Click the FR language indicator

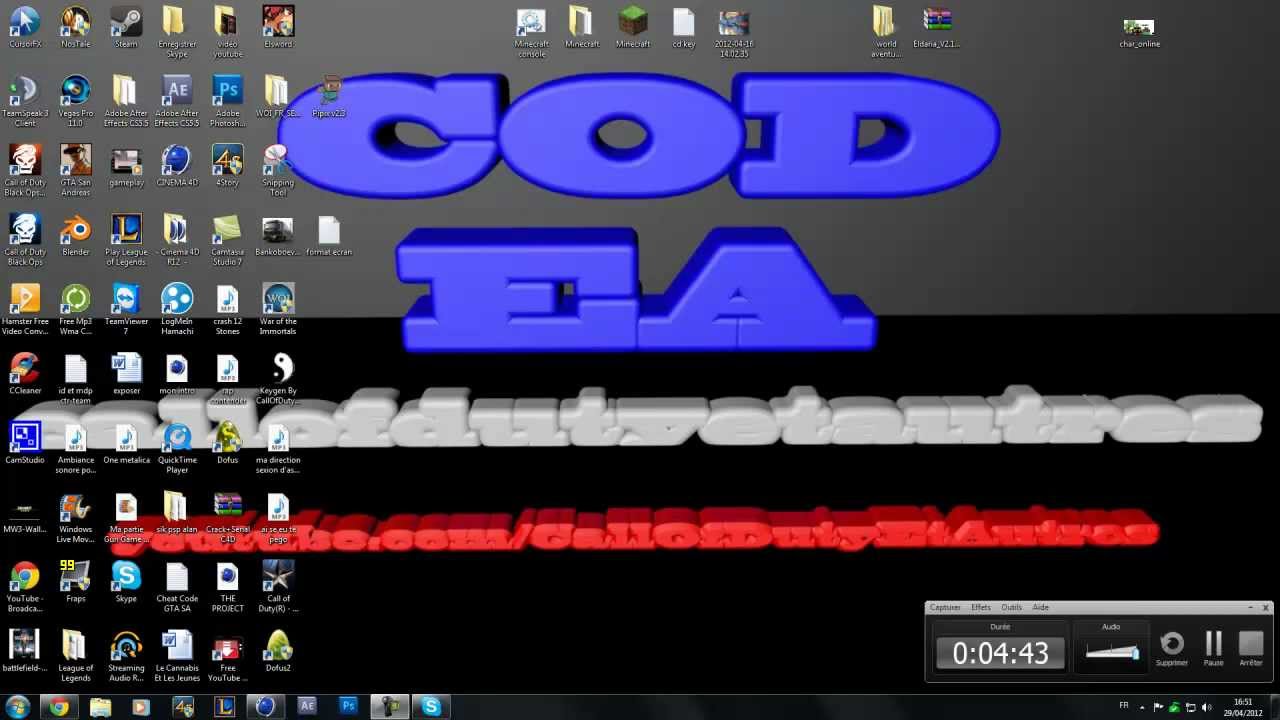[1124, 706]
